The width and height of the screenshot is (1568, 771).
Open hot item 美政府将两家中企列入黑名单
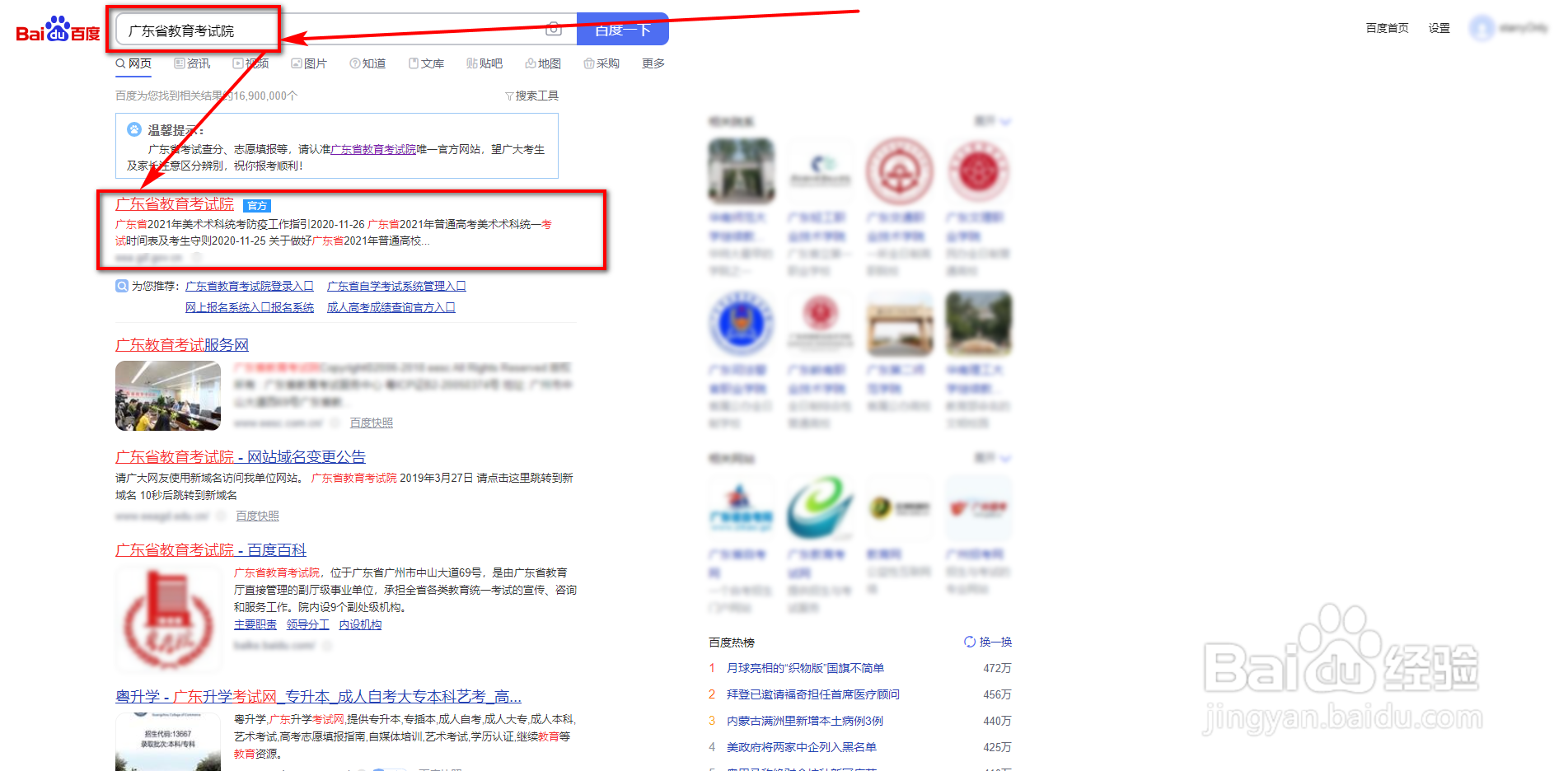[802, 747]
